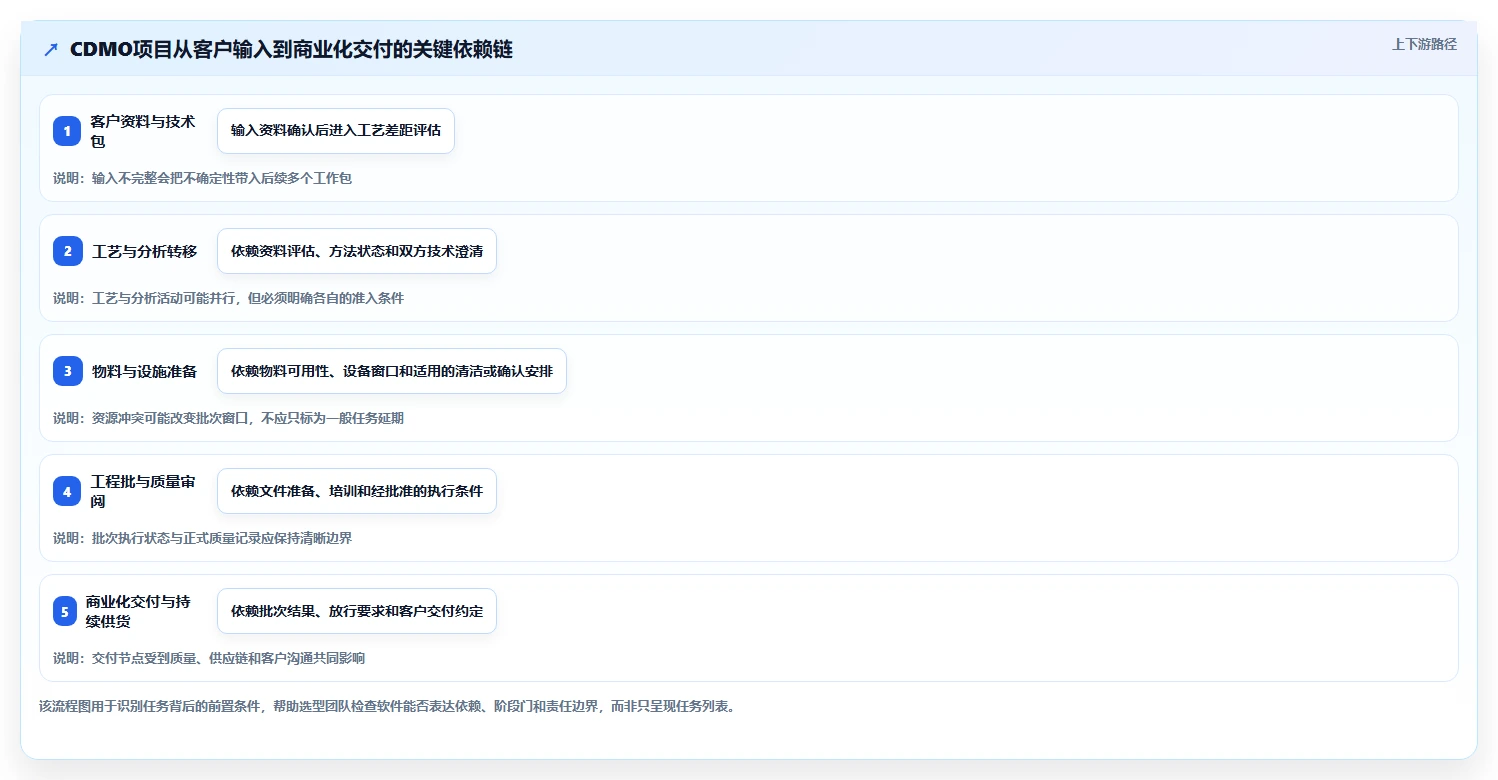1498x780 pixels.
Task: Click the note 交付节点受到质量、供应链和客户沟通共同影响
Action: (x=209, y=658)
